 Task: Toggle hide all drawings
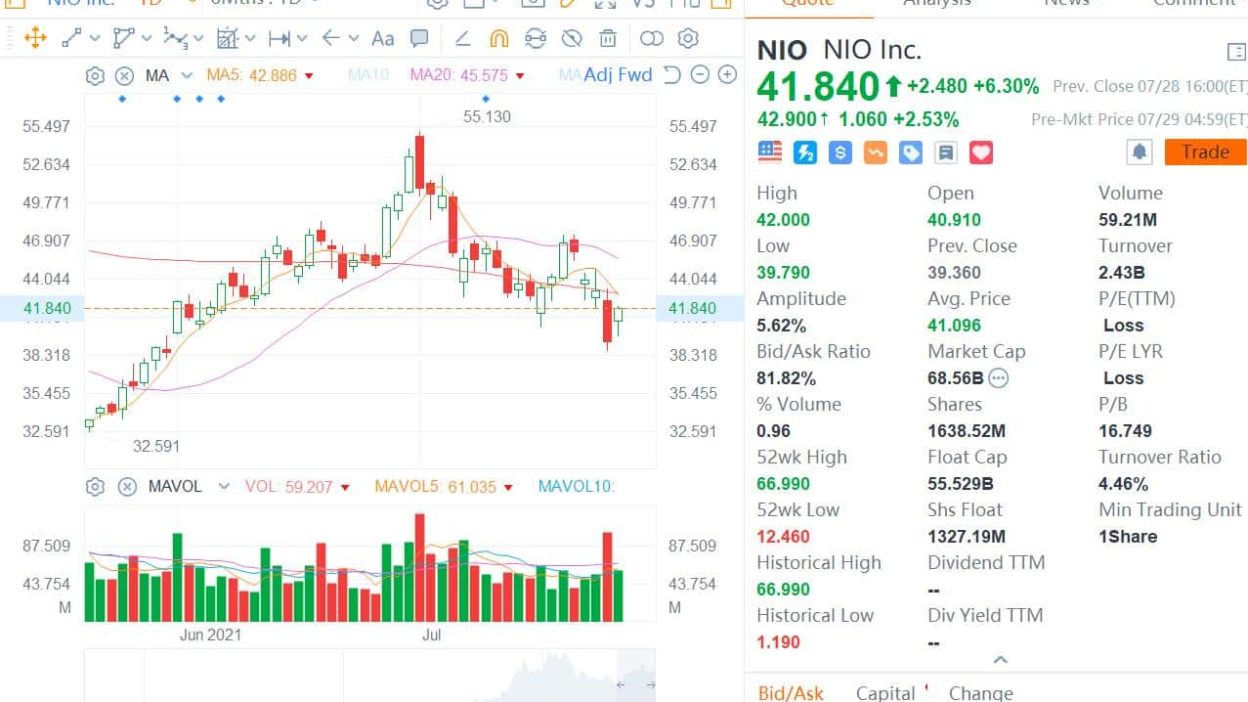click(571, 39)
